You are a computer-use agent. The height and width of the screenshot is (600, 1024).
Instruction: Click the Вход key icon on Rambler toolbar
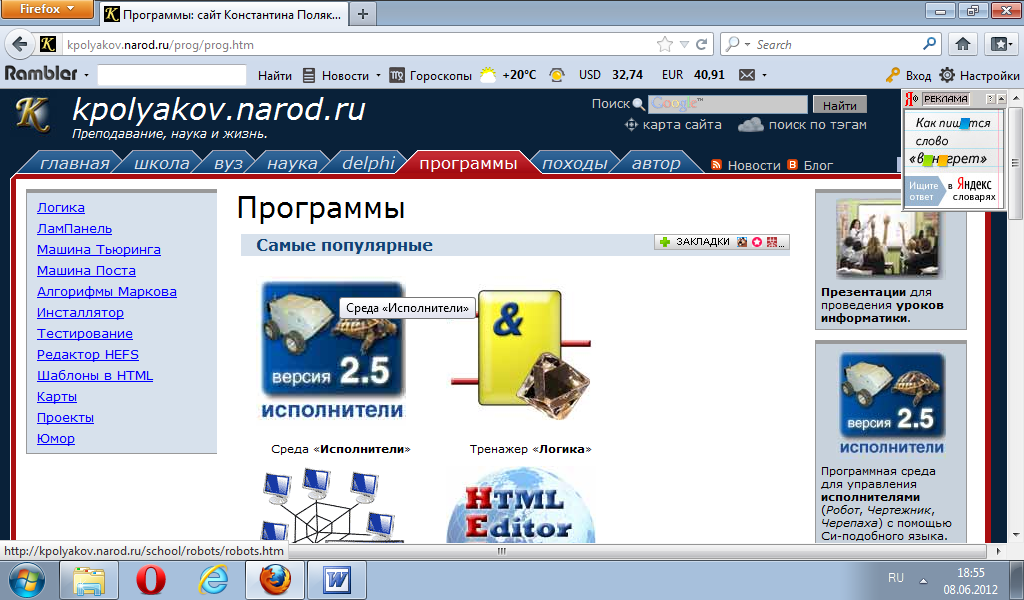tap(893, 75)
